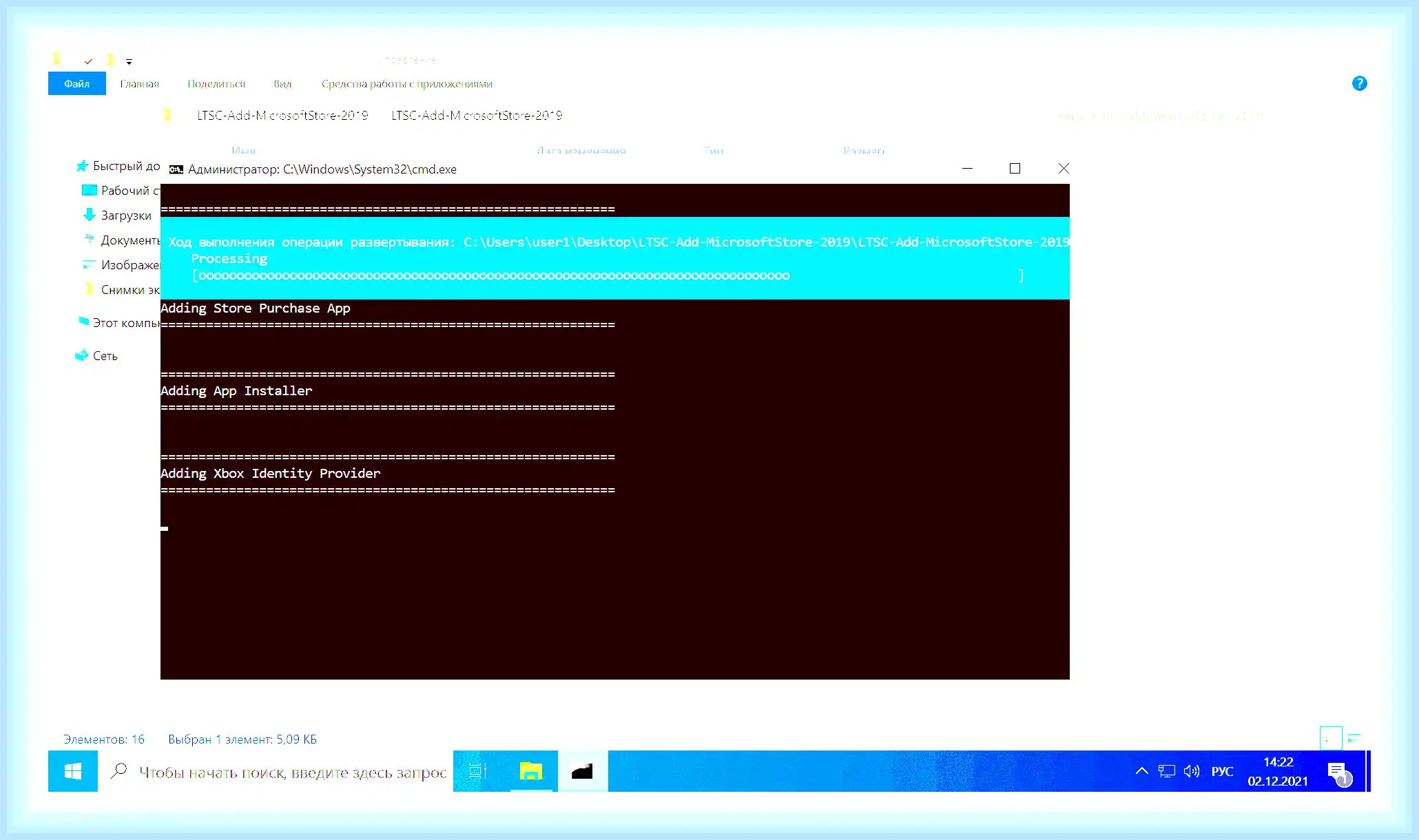Open the clock showing 14:22
The image size is (1419, 840).
click(1278, 771)
